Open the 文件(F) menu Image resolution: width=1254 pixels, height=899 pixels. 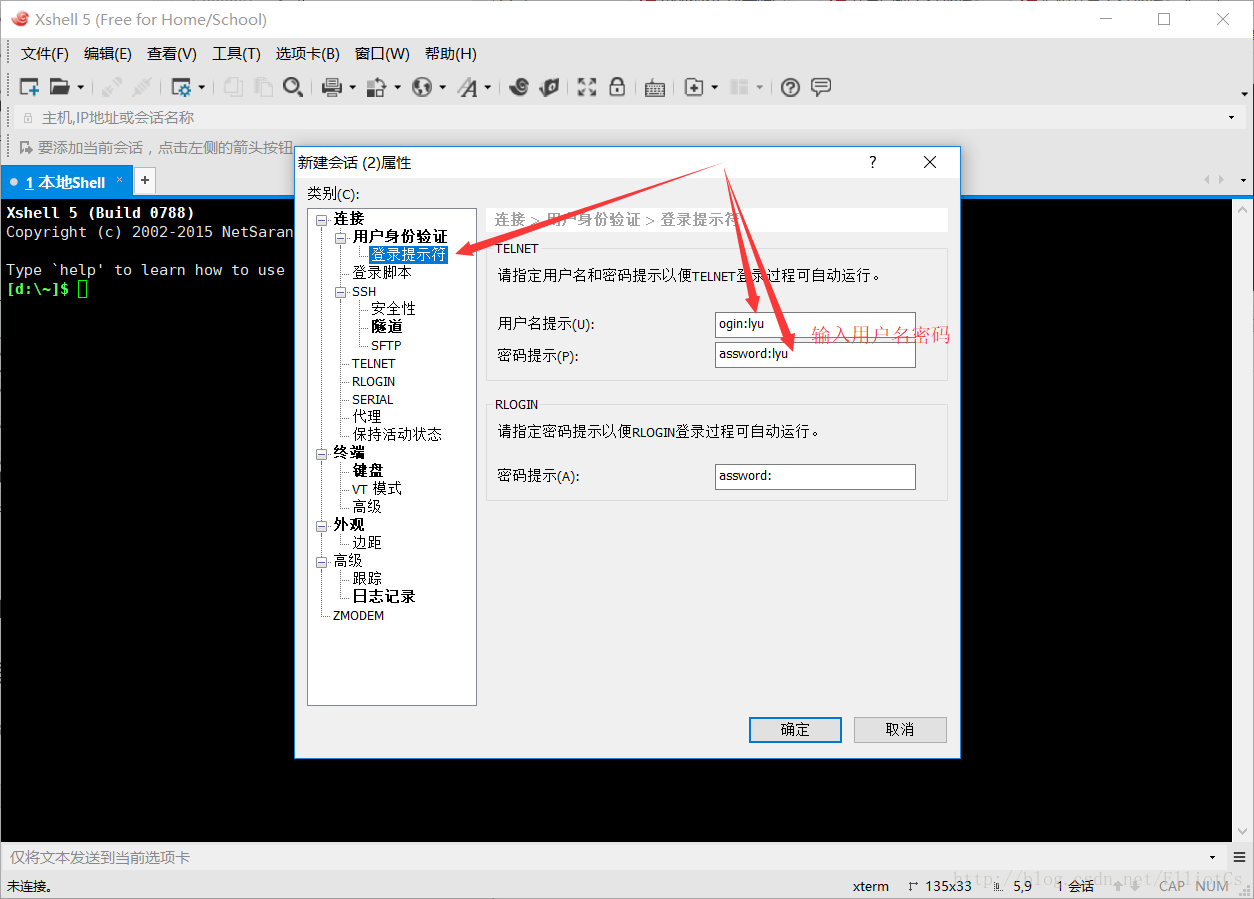pyautogui.click(x=45, y=54)
